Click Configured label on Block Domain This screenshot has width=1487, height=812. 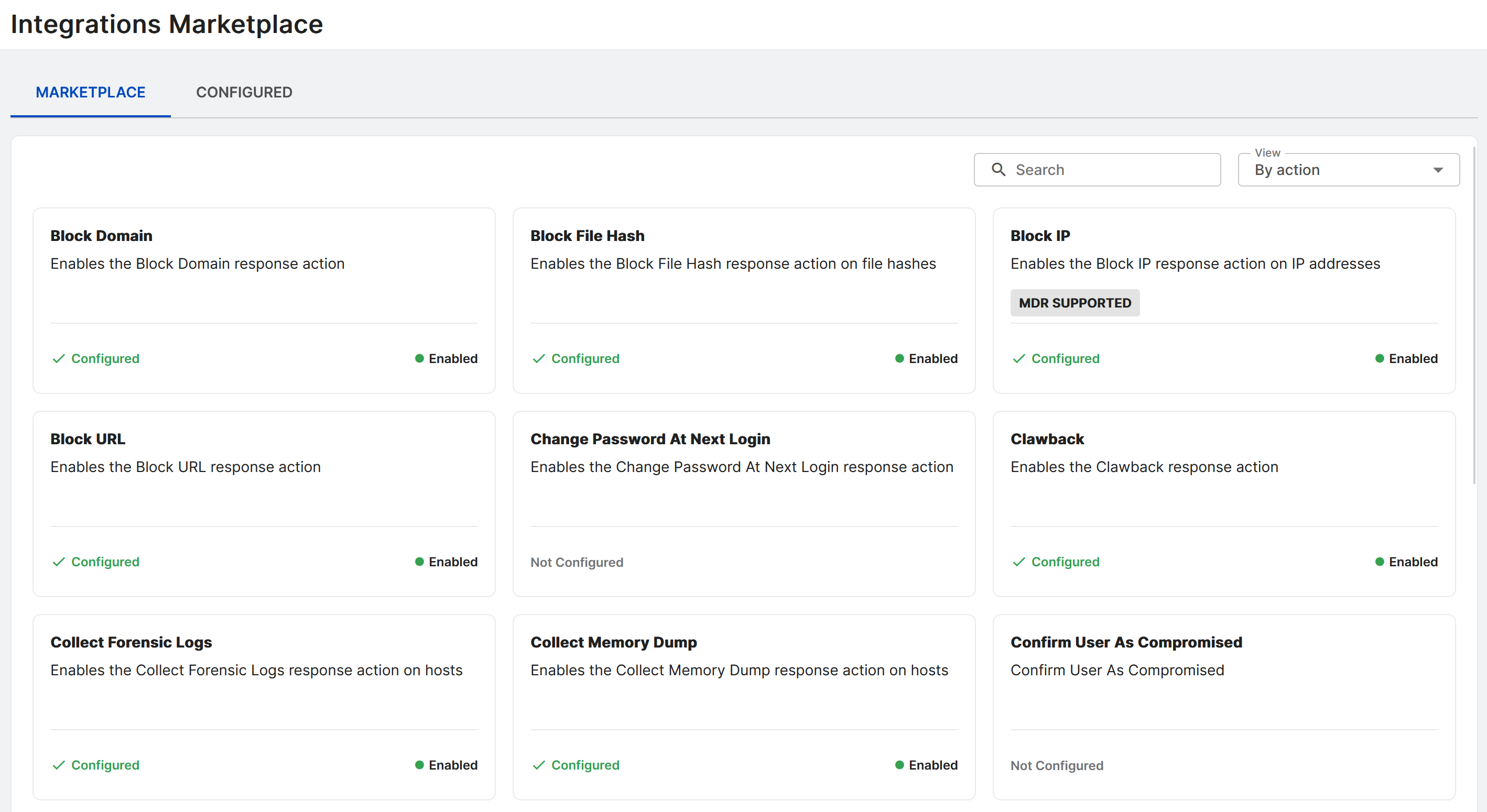105,358
